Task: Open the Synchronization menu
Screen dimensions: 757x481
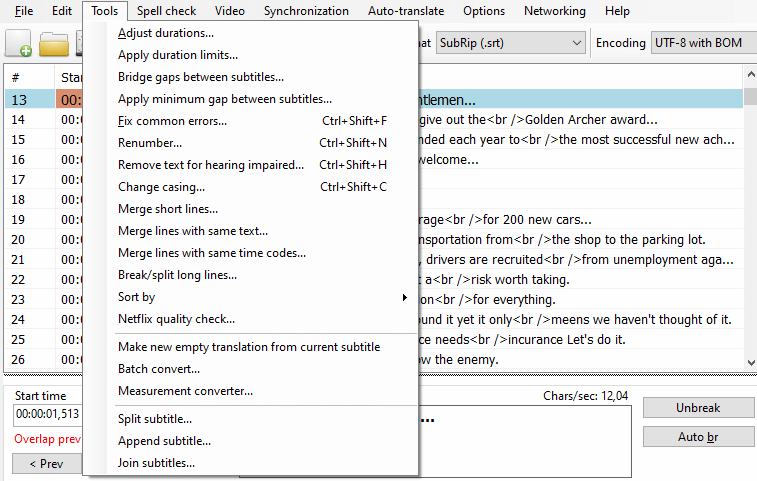Action: (x=306, y=11)
